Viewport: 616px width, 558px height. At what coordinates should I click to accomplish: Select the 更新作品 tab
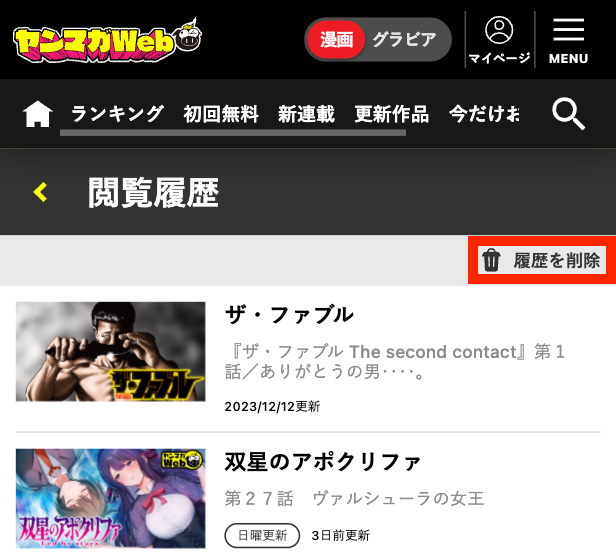click(392, 114)
